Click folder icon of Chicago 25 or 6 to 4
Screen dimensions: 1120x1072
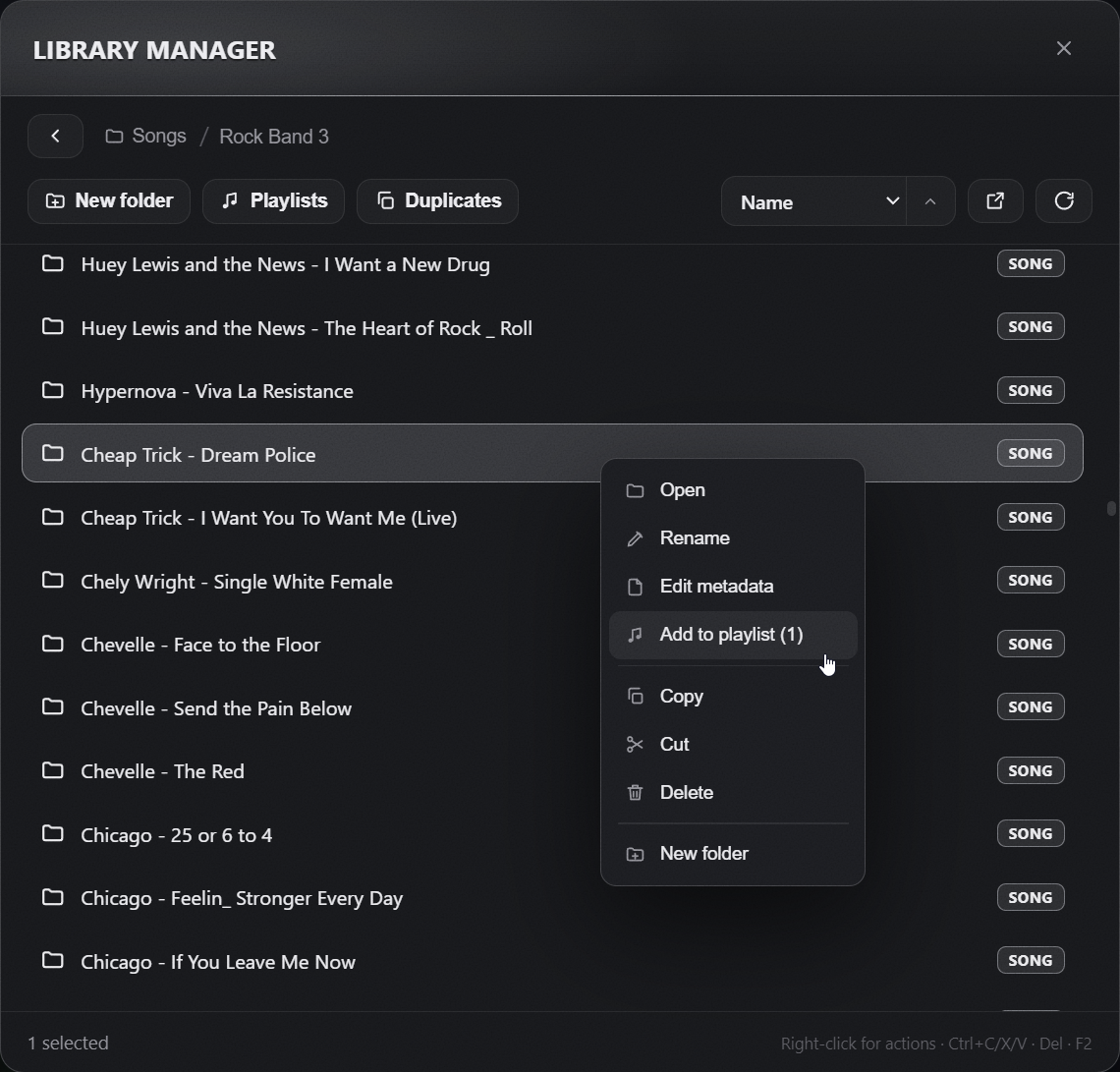coord(53,833)
